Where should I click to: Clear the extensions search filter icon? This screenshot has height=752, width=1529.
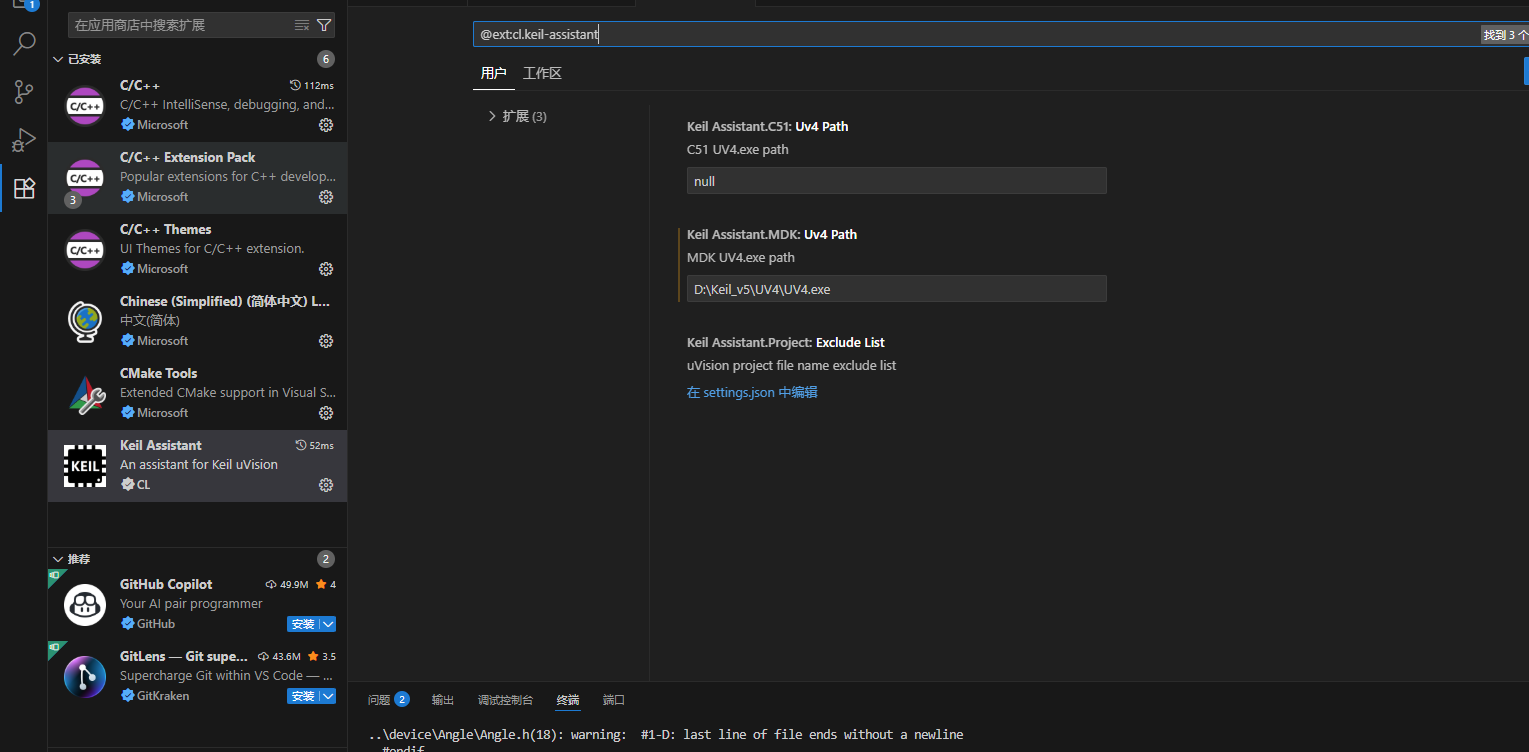[x=301, y=24]
